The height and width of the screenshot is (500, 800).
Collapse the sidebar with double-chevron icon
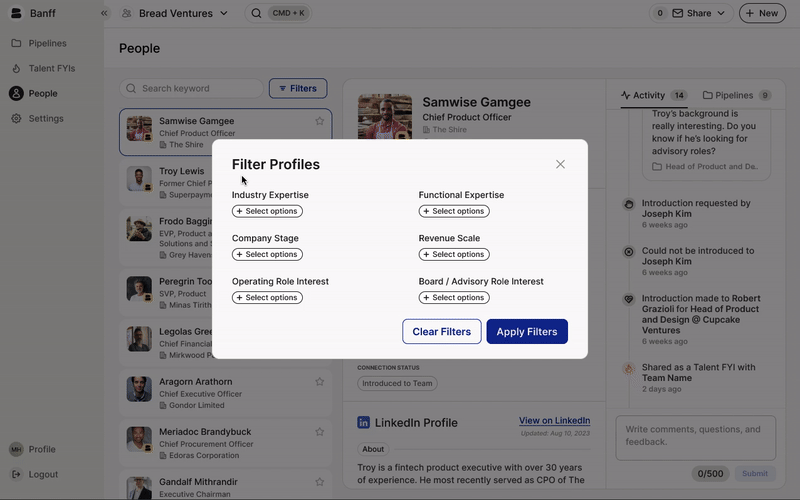[104, 13]
